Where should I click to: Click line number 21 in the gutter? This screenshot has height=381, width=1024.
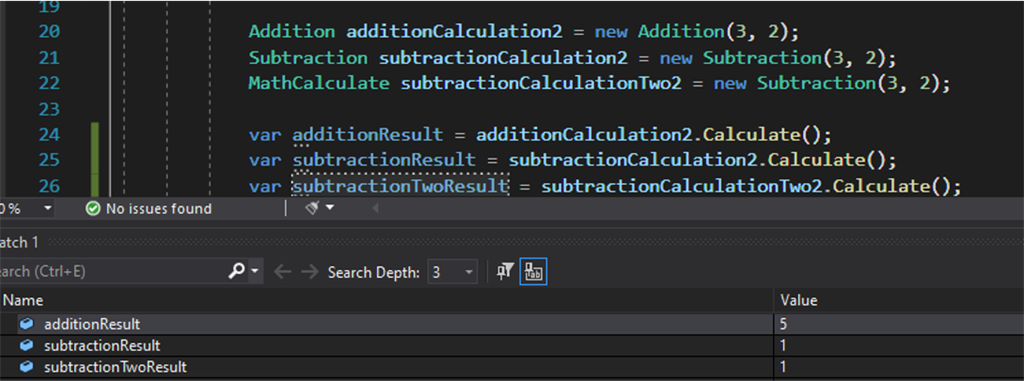coord(48,58)
